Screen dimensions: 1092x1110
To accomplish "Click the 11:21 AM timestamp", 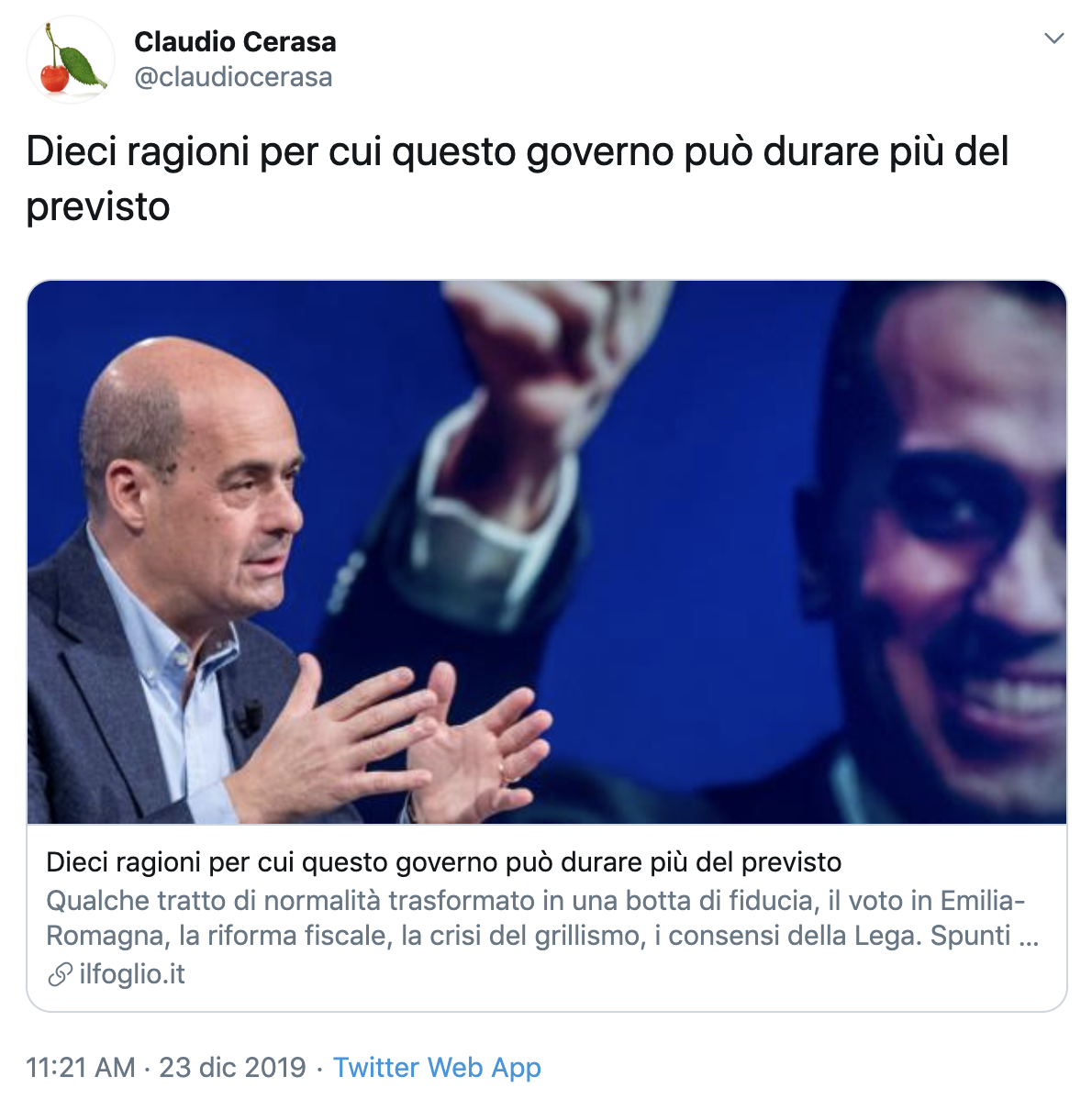I will click(81, 1068).
